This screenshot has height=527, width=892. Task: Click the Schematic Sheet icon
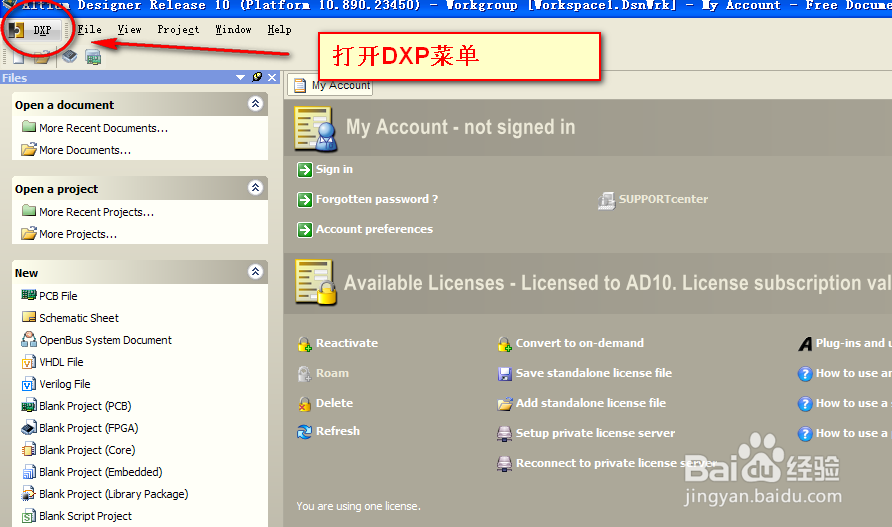click(28, 317)
